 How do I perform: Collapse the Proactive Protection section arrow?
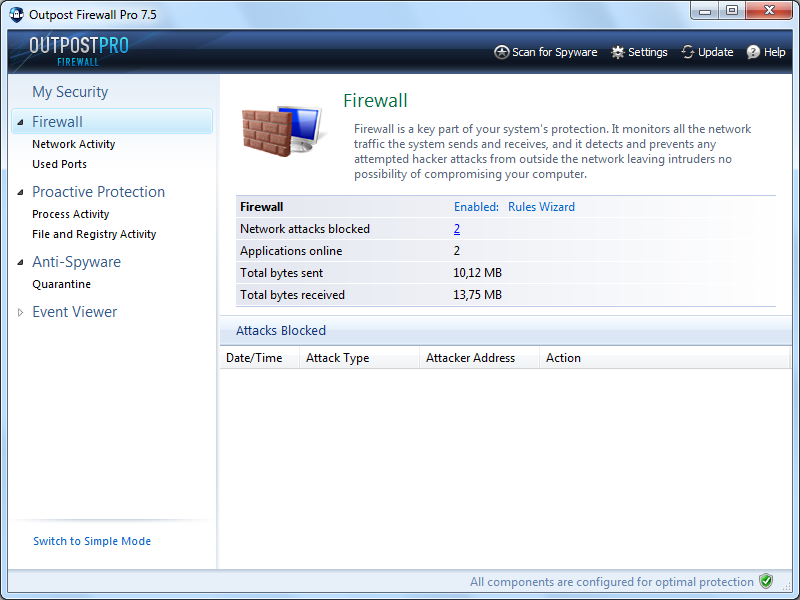(x=20, y=192)
